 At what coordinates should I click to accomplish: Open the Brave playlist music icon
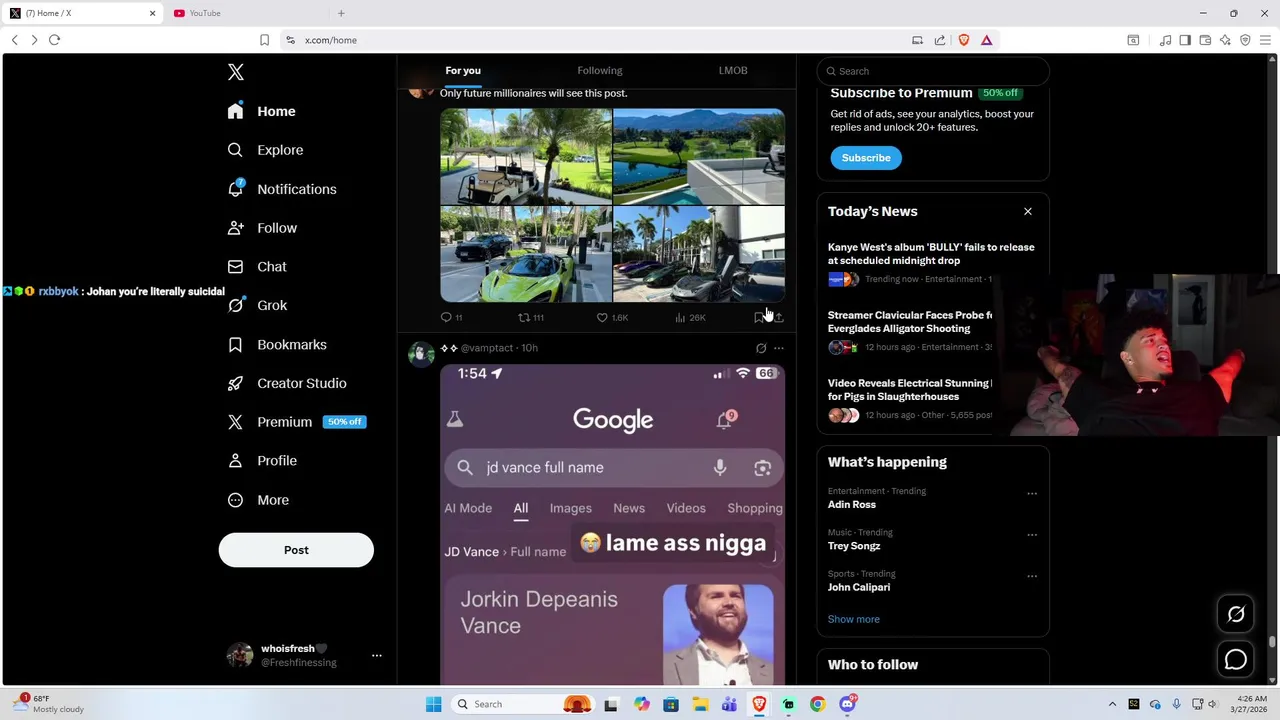point(1165,40)
